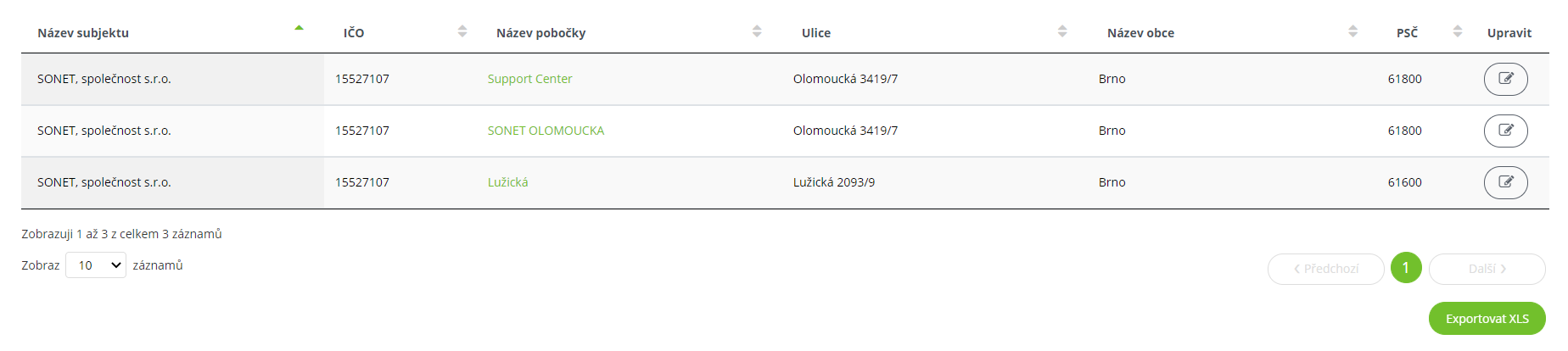
Task: Sort by Název obce arrows
Action: 1353,31
